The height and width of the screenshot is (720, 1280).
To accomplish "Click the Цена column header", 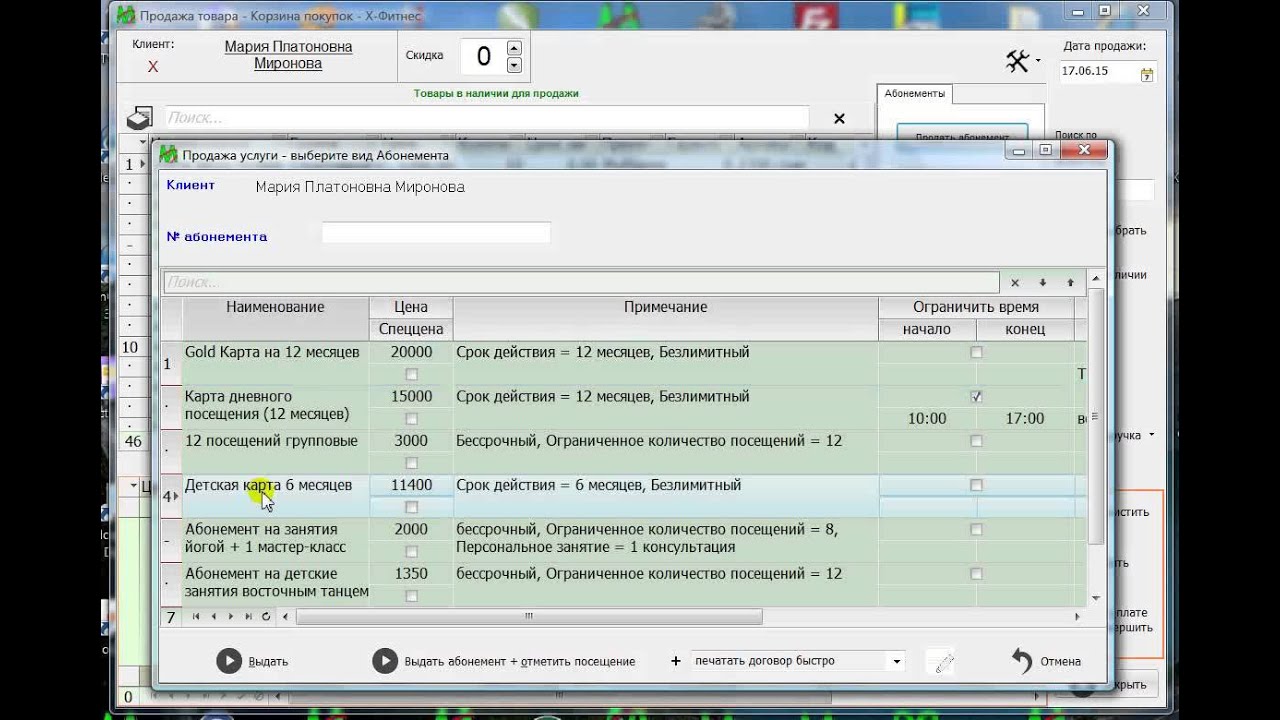I will point(411,307).
